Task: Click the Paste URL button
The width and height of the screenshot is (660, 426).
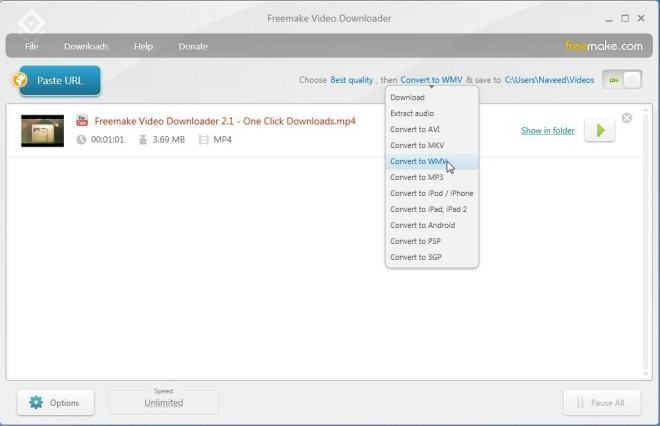Action: pyautogui.click(x=60, y=80)
